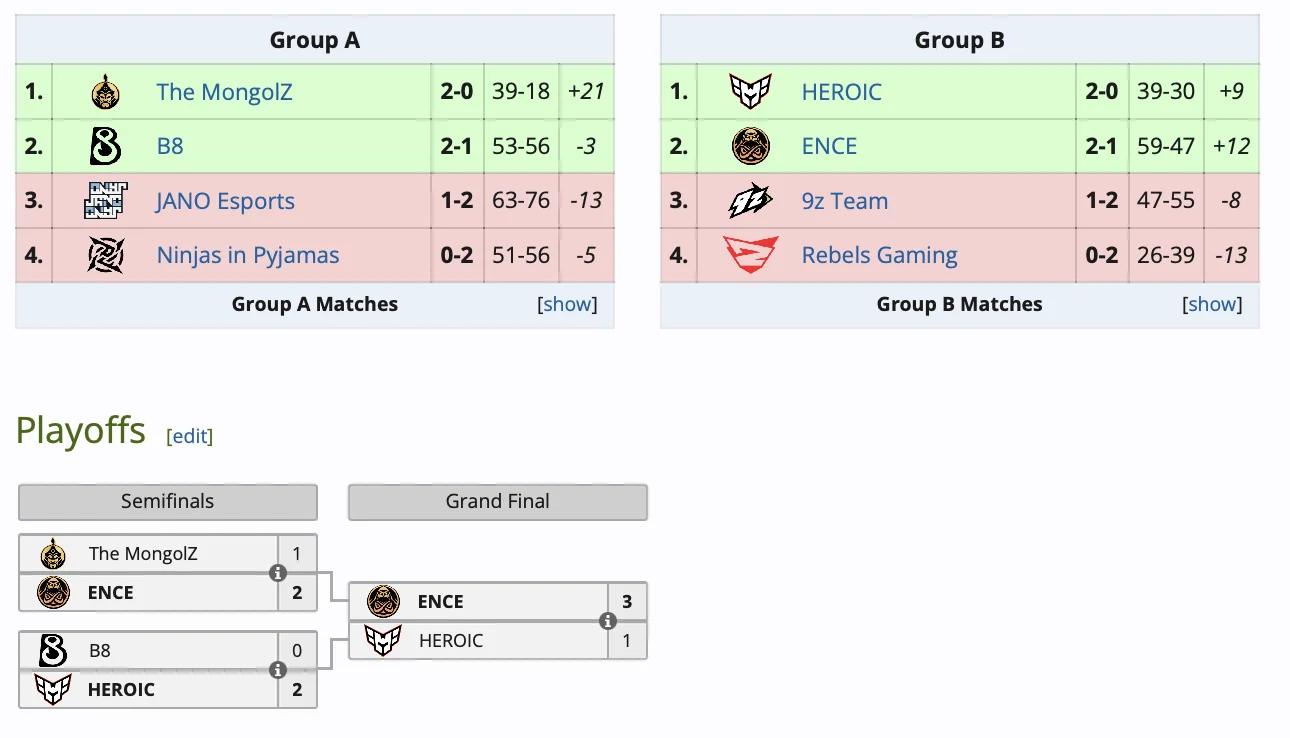Screen dimensions: 1290x738
Task: Click the Semifinals bracket header
Action: pyautogui.click(x=167, y=502)
